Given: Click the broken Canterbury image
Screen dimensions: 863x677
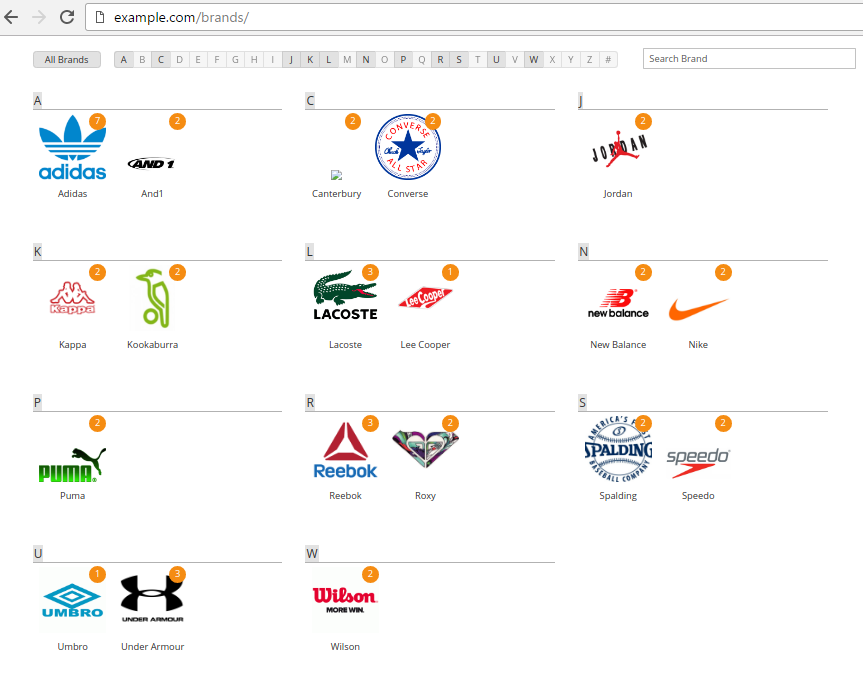Looking at the screenshot, I should point(336,175).
